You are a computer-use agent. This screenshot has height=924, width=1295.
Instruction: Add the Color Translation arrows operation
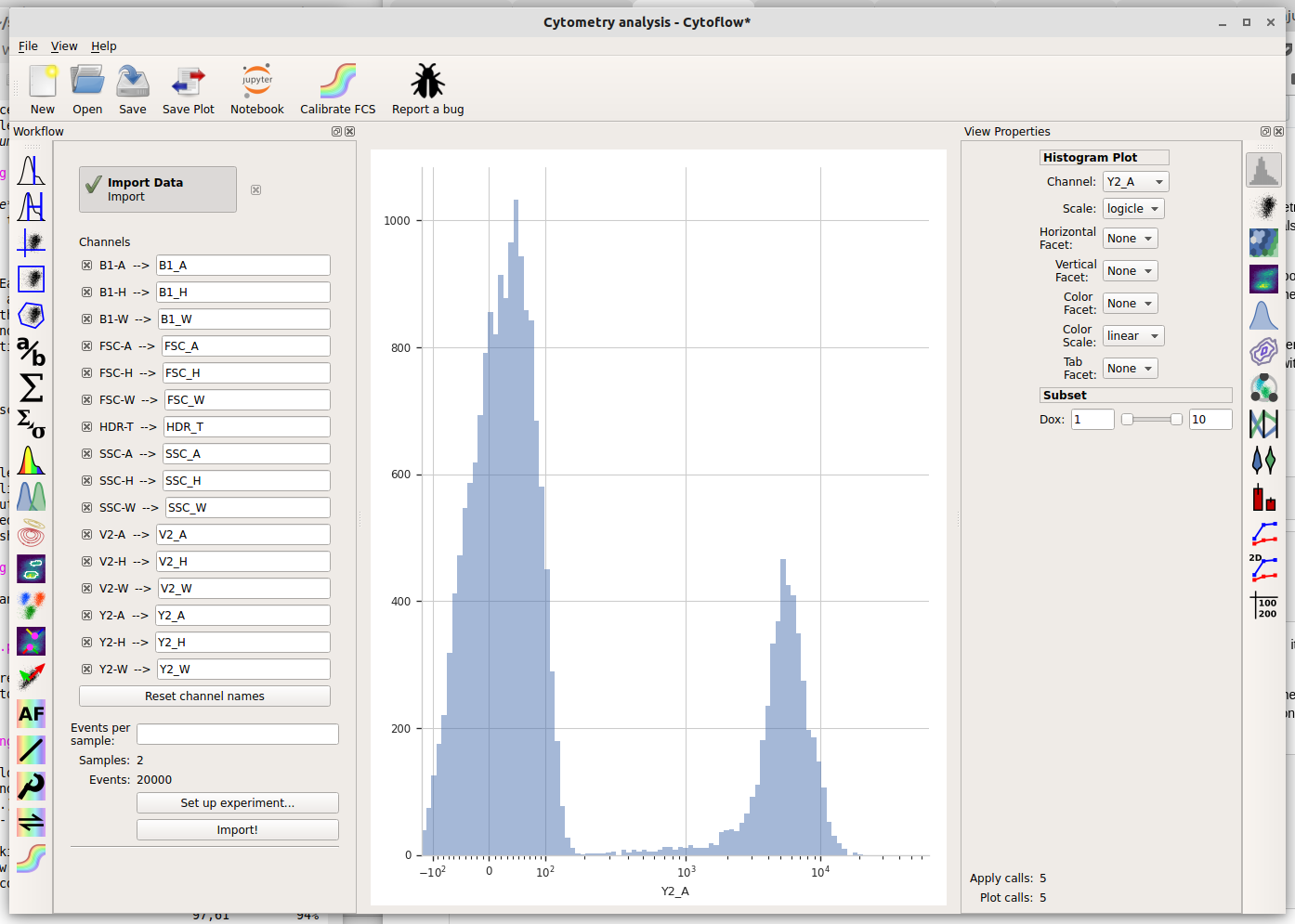click(31, 822)
